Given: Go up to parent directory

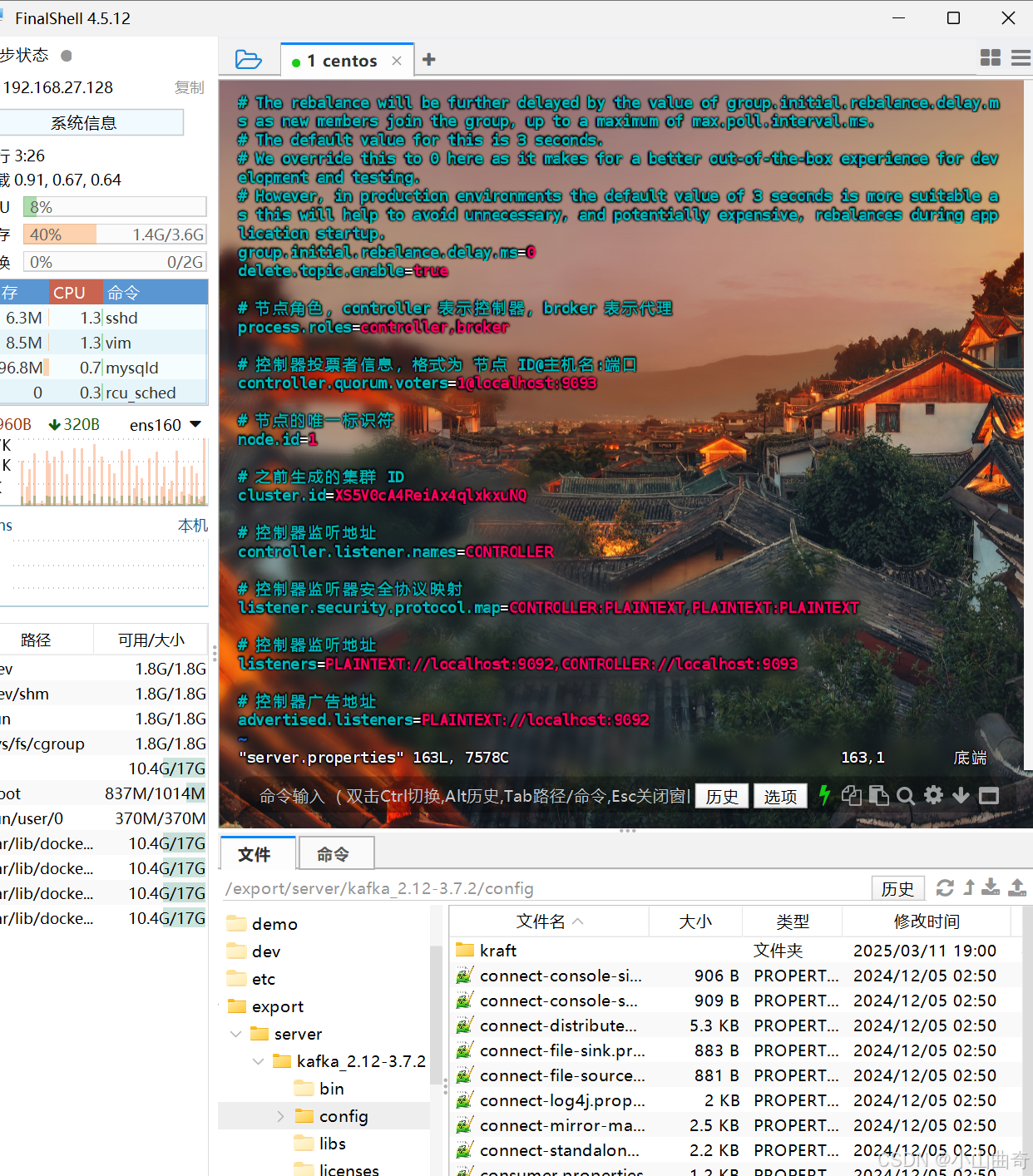Looking at the screenshot, I should pyautogui.click(x=969, y=887).
